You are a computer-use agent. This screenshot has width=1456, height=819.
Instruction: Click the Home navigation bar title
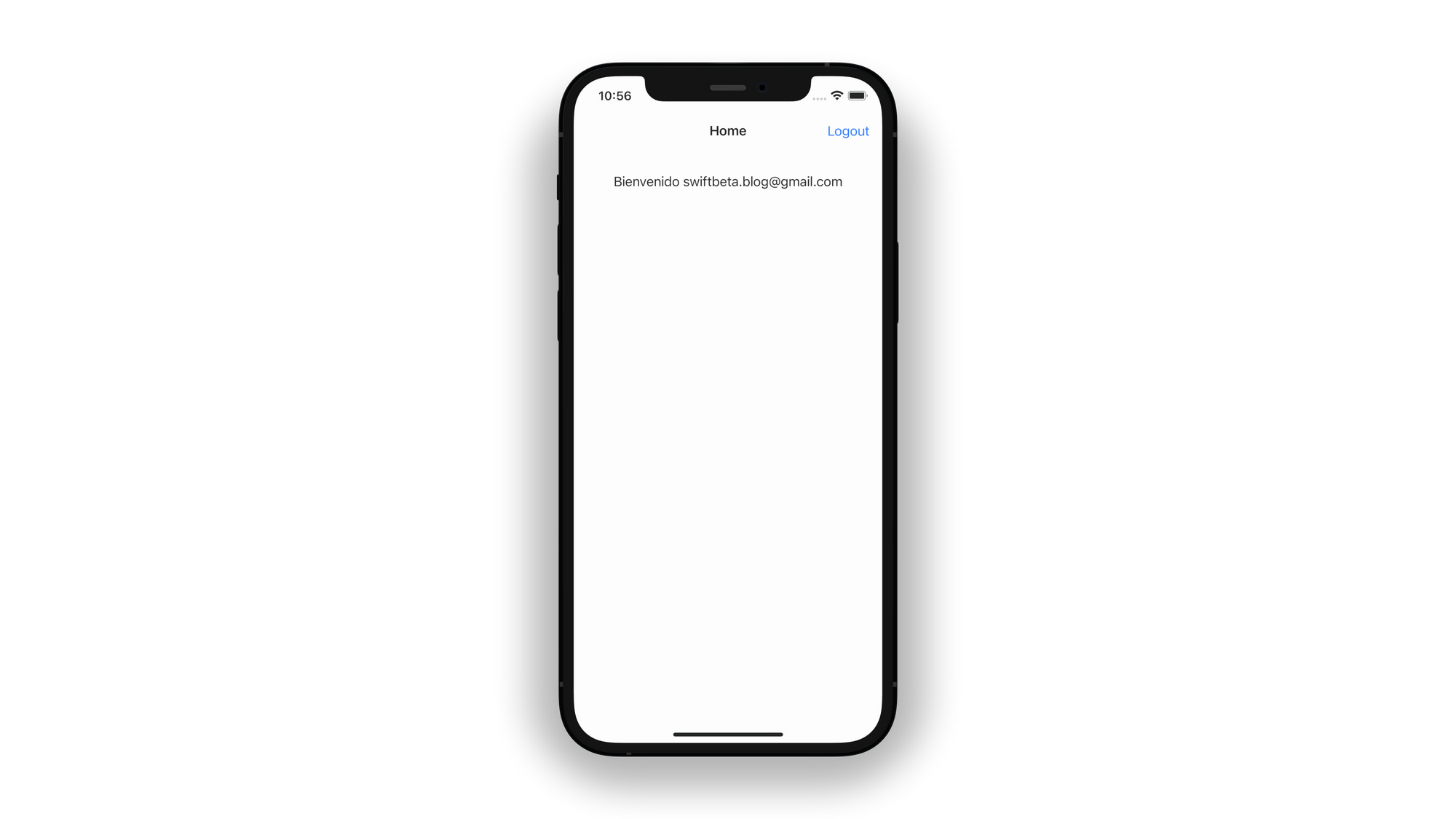pyautogui.click(x=728, y=131)
